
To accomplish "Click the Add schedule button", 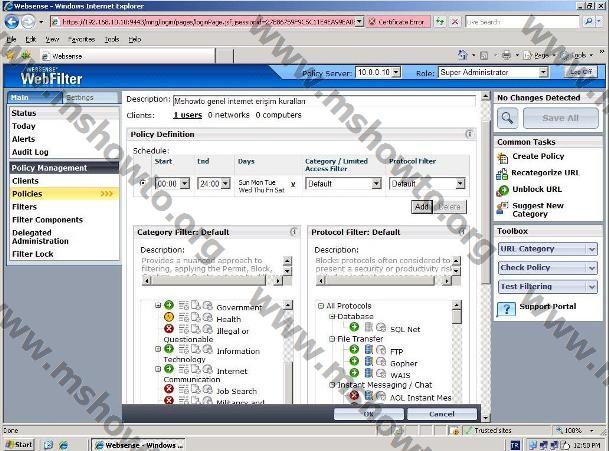I will click(x=422, y=207).
